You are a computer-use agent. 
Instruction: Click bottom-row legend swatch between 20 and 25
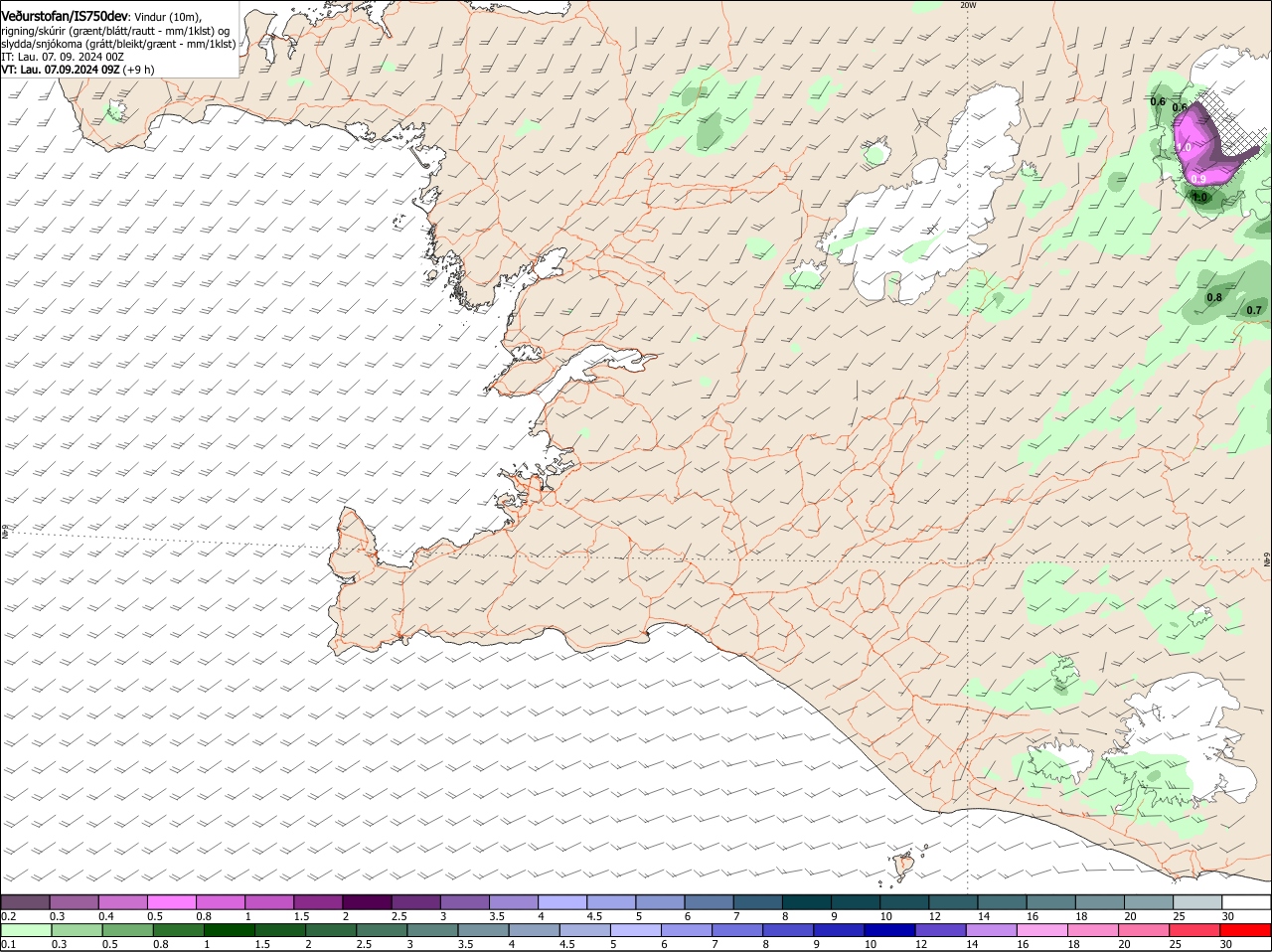1144,930
